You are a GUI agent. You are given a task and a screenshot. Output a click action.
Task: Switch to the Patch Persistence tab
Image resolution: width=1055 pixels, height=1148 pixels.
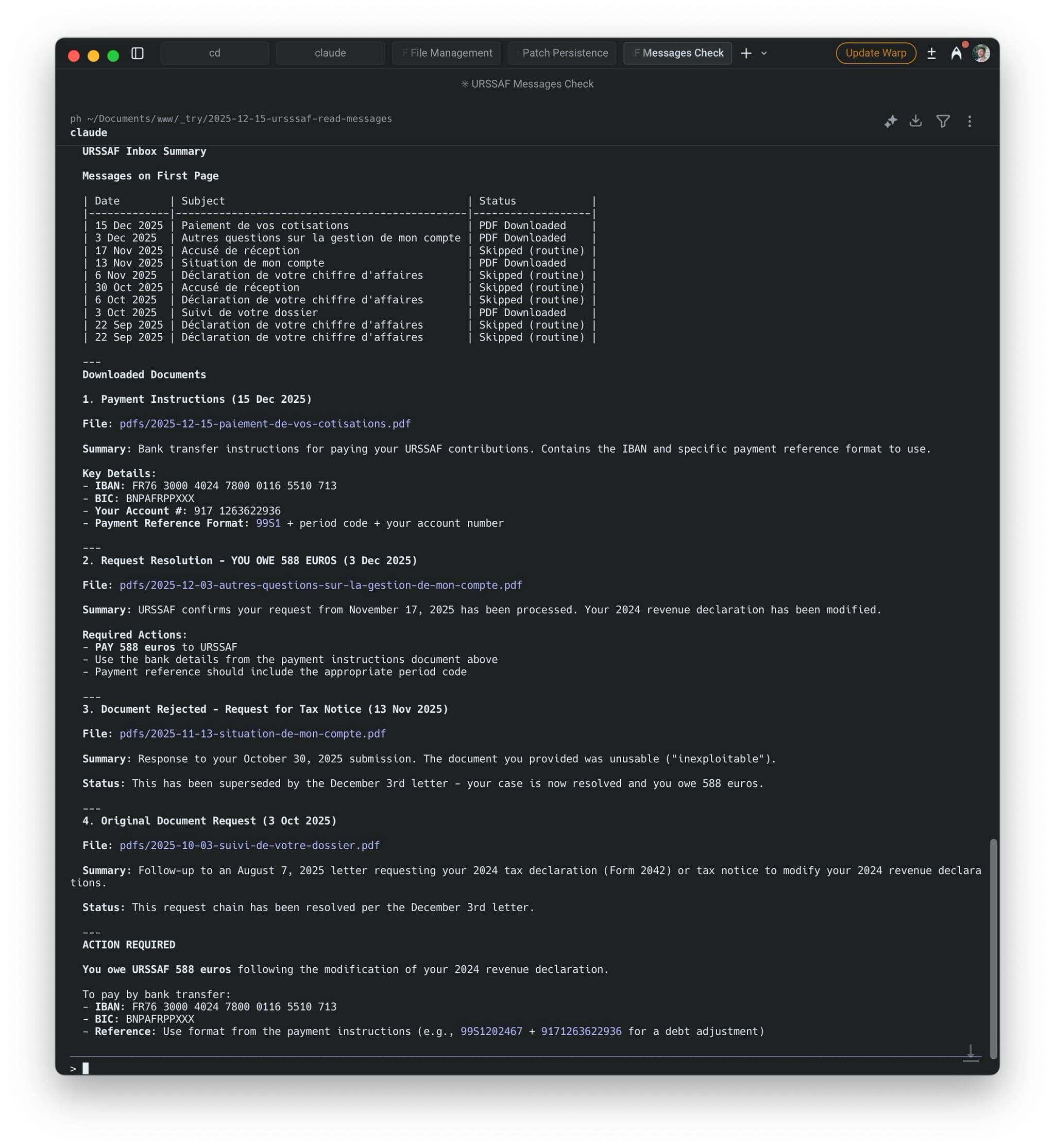[x=561, y=53]
